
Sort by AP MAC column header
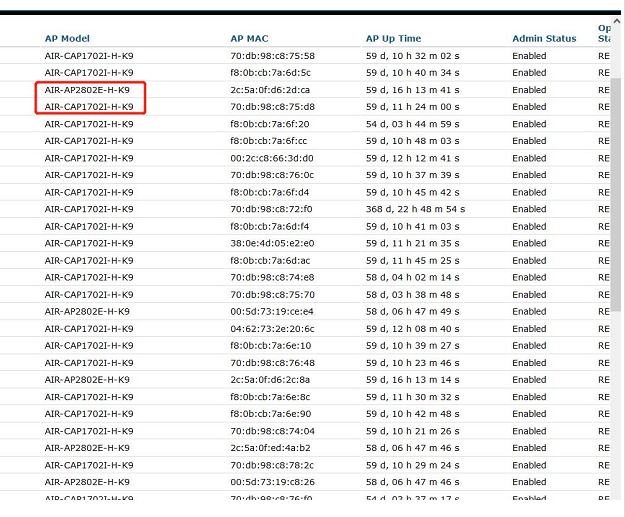[x=249, y=39]
